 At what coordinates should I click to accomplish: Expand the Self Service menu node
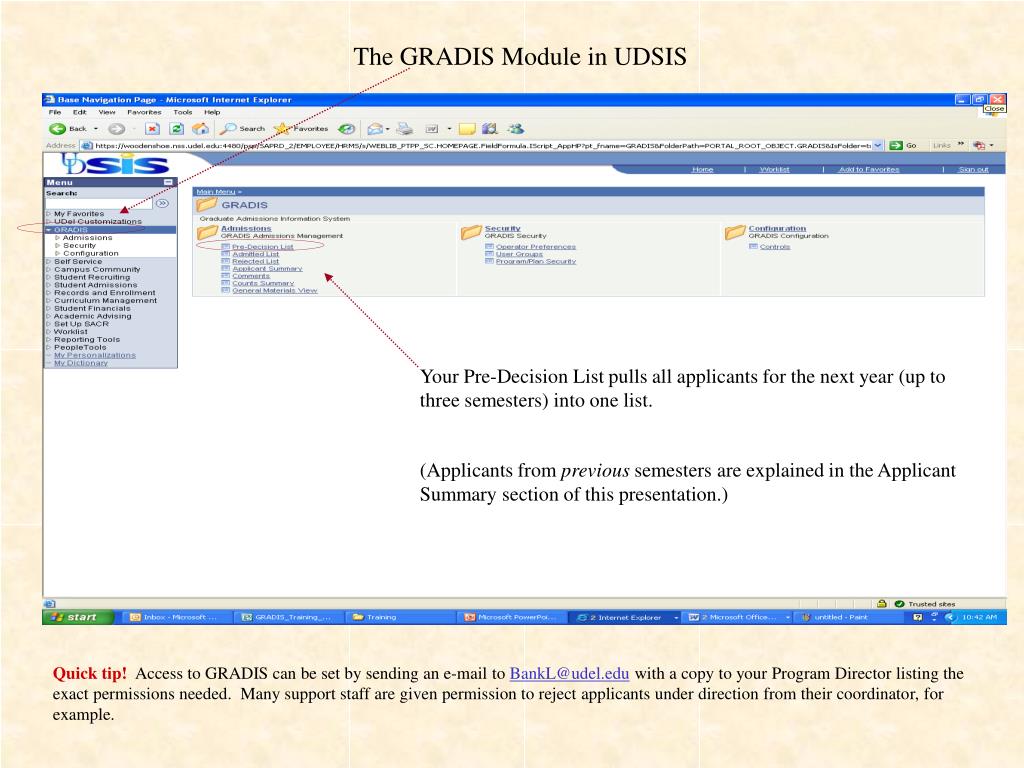click(x=49, y=261)
